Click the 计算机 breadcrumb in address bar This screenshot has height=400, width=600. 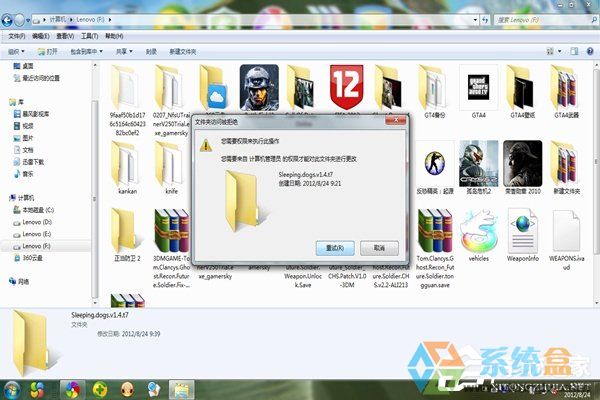[x=58, y=19]
